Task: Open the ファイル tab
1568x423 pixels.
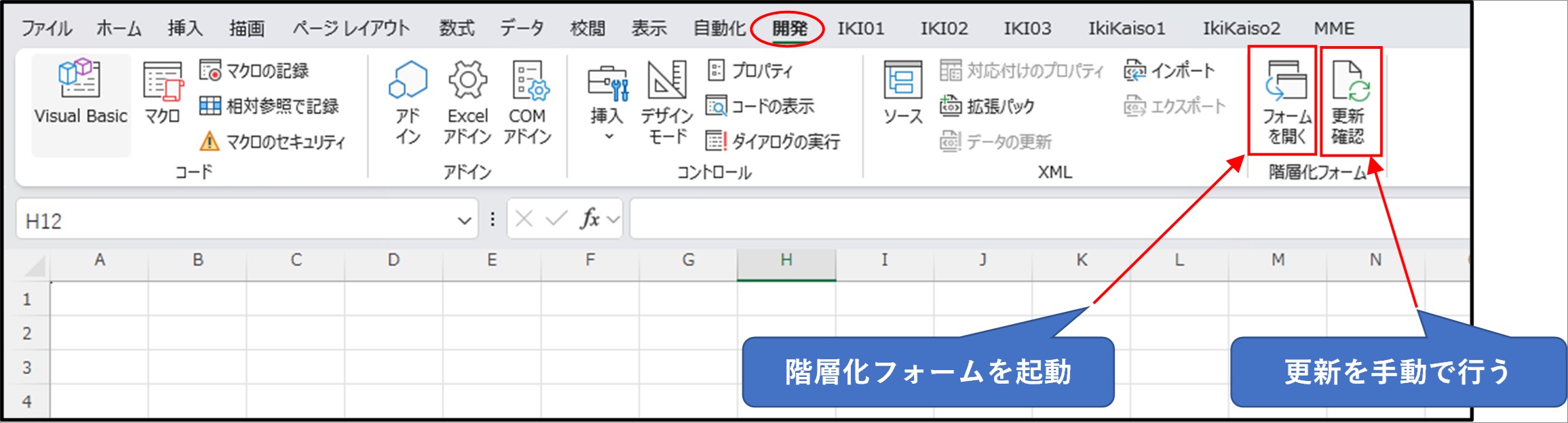Action: [x=46, y=28]
